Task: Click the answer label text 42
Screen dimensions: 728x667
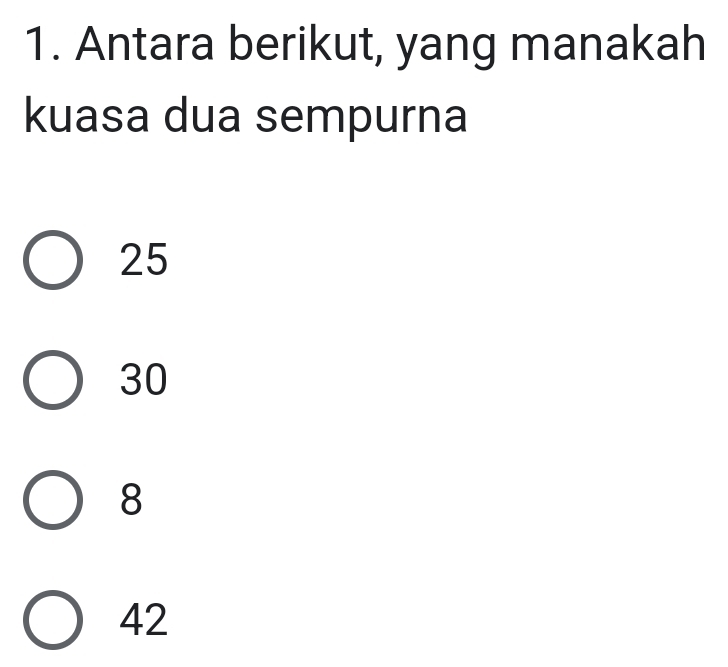Action: (143, 622)
